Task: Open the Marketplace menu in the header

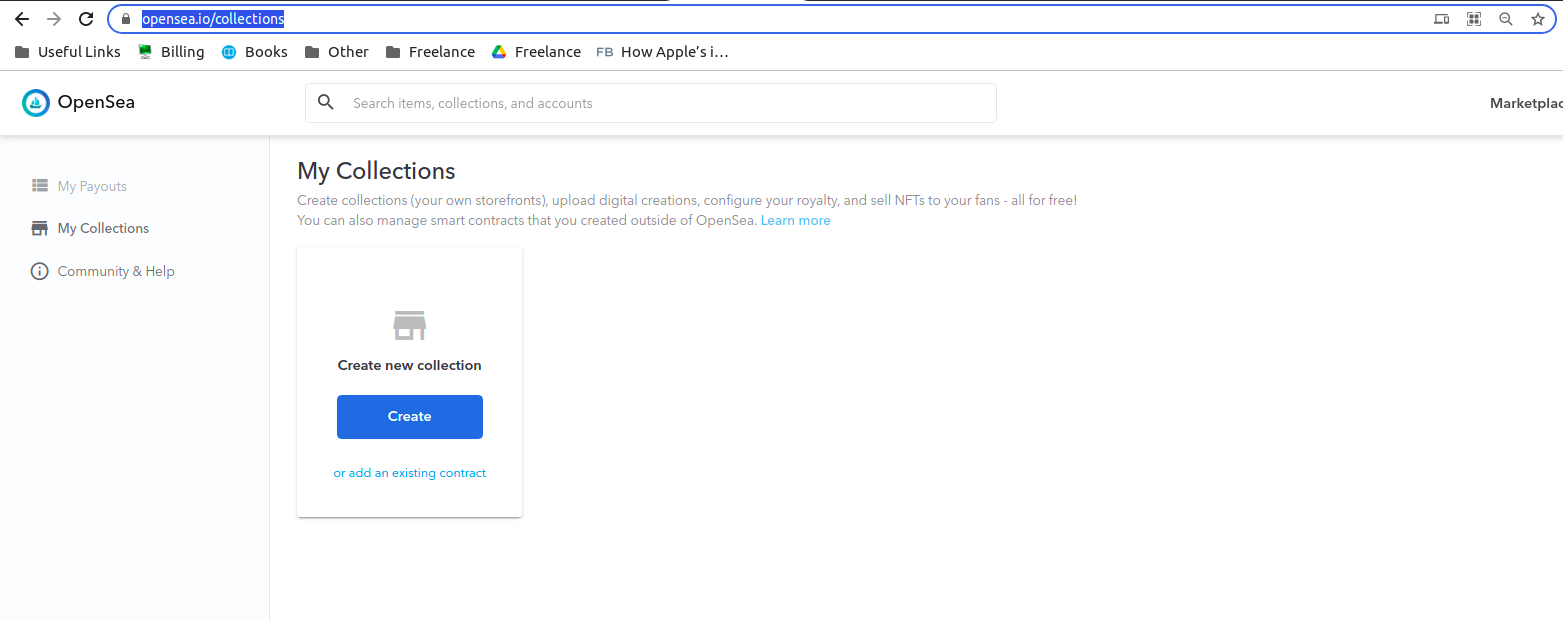Action: coord(1526,103)
